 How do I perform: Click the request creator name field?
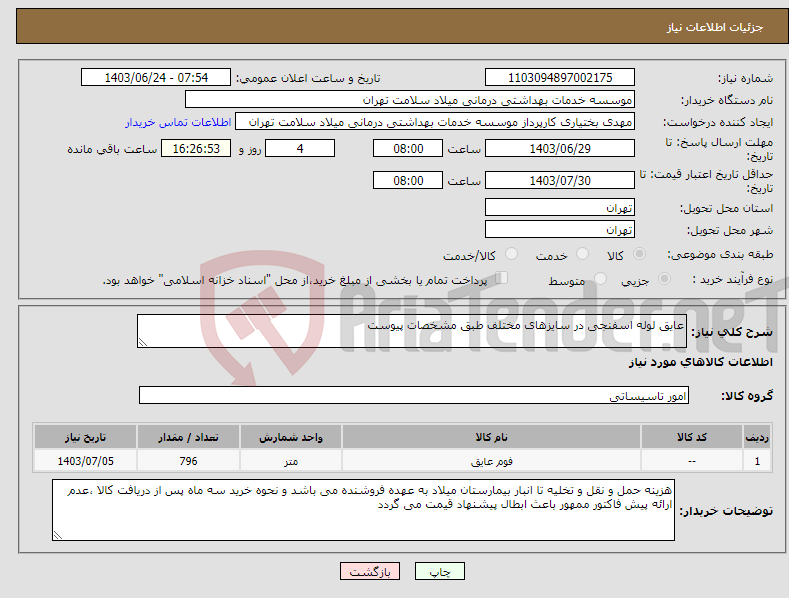click(435, 122)
